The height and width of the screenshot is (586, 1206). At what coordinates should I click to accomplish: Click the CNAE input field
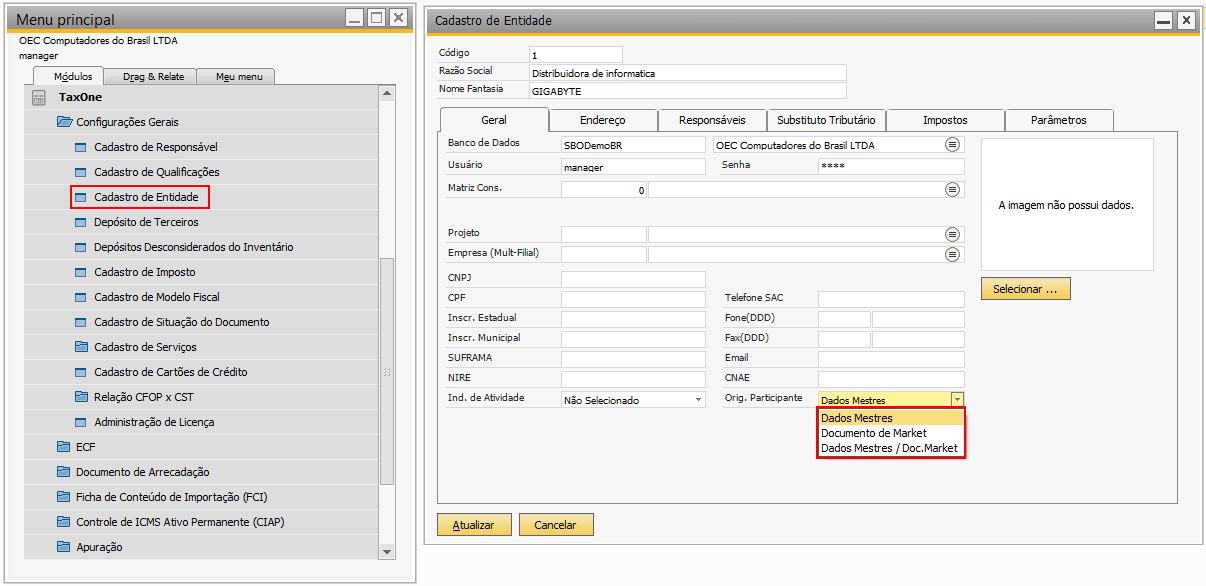(891, 379)
